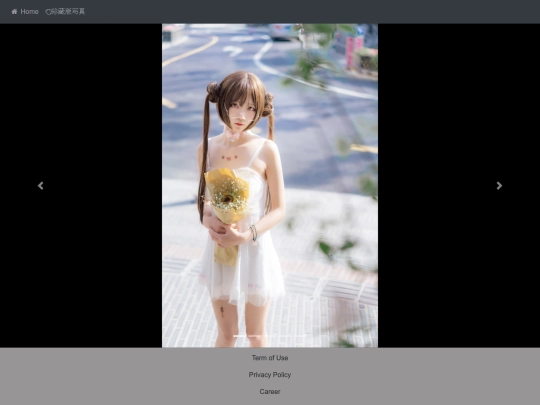This screenshot has height=405, width=540.
Task: Open the Career link in footer
Action: pyautogui.click(x=270, y=392)
